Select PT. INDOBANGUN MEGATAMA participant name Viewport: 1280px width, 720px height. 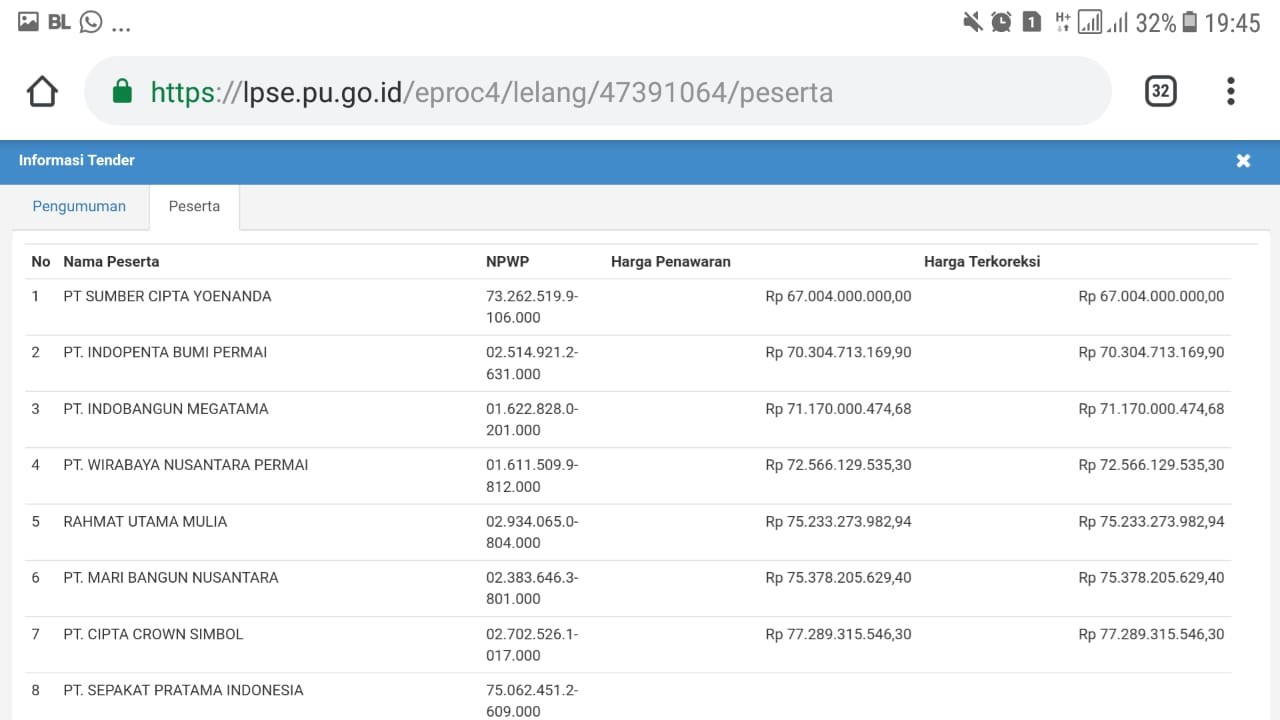[165, 409]
